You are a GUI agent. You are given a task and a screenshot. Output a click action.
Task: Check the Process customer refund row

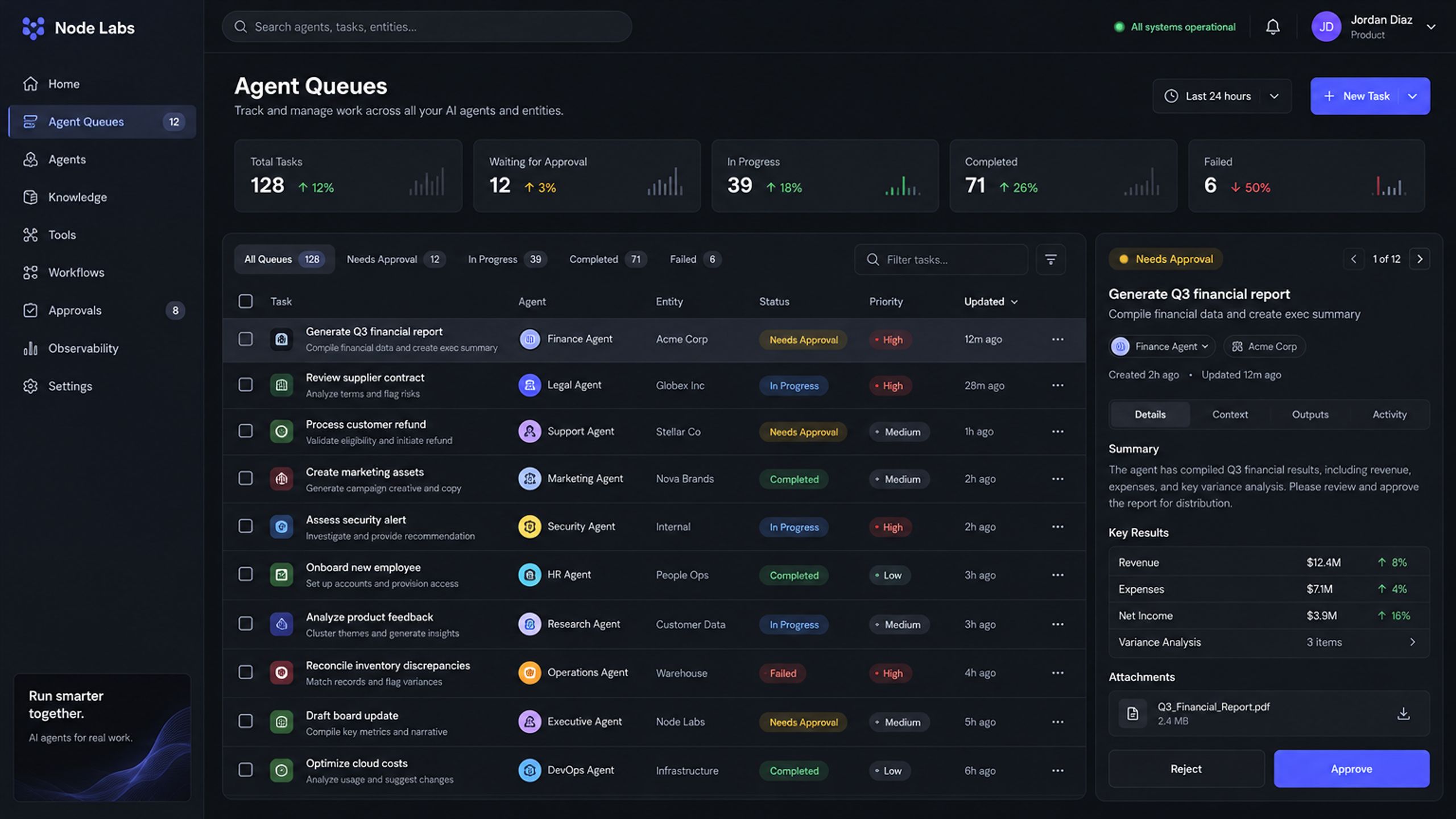[x=245, y=431]
